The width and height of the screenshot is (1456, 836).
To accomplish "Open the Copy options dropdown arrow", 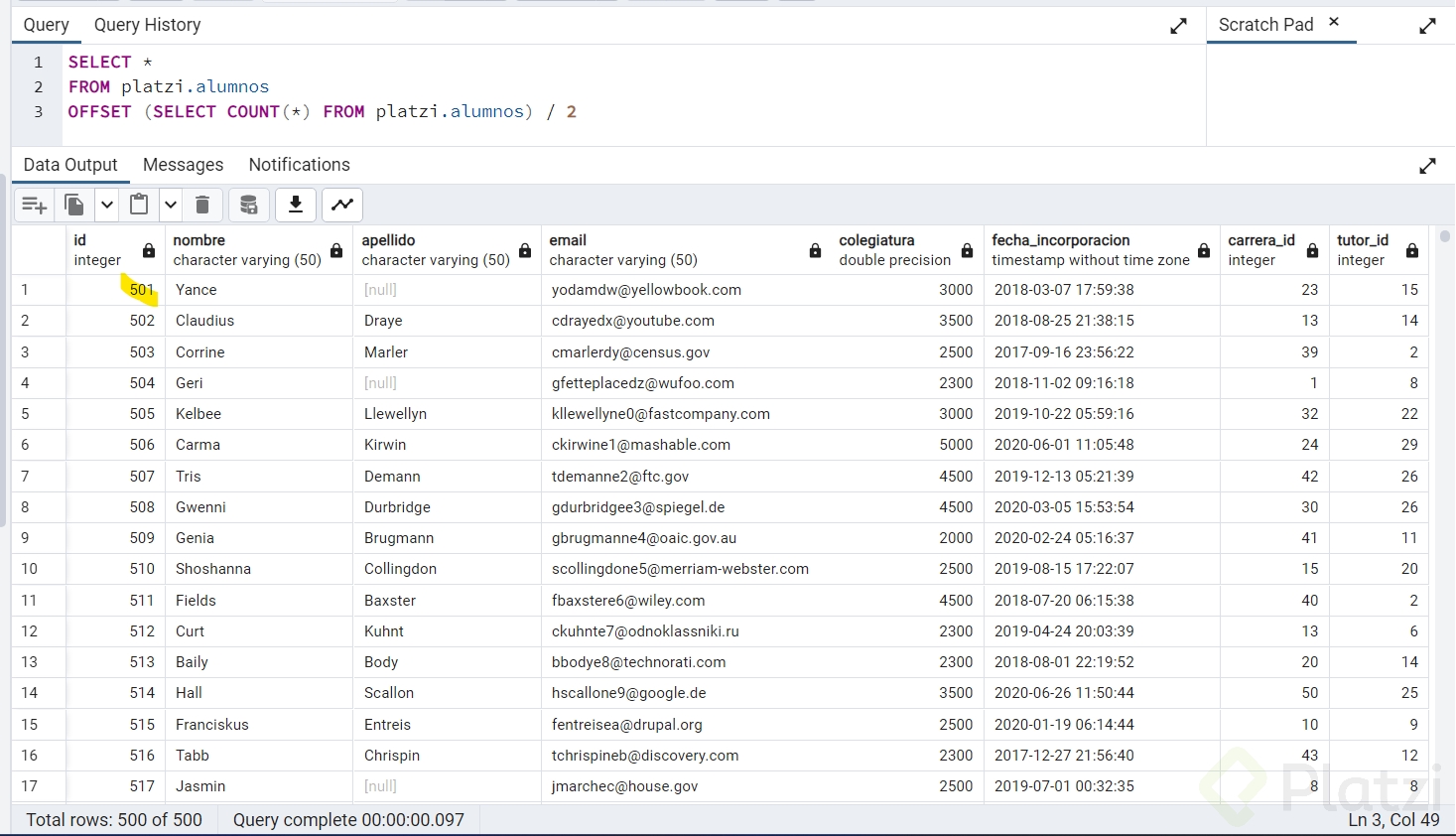I will pyautogui.click(x=106, y=205).
